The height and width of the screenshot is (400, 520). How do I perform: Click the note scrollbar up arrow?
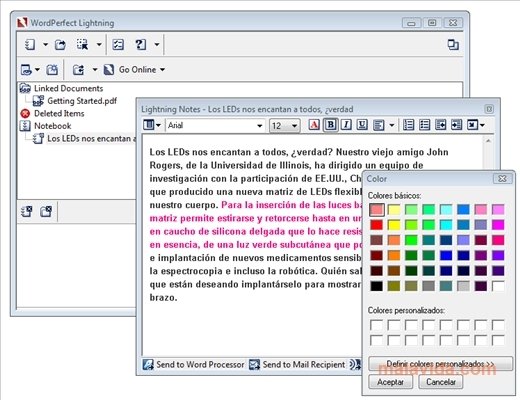point(488,141)
